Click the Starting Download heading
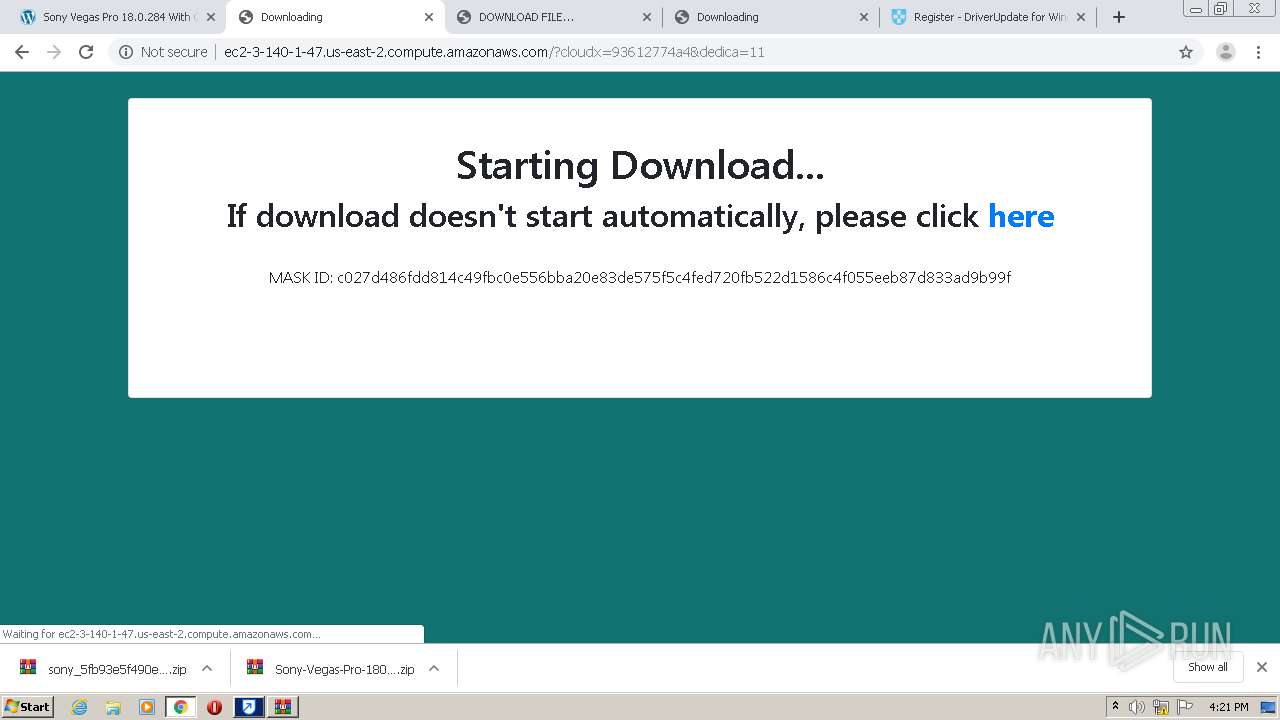1280x720 pixels. tap(640, 166)
